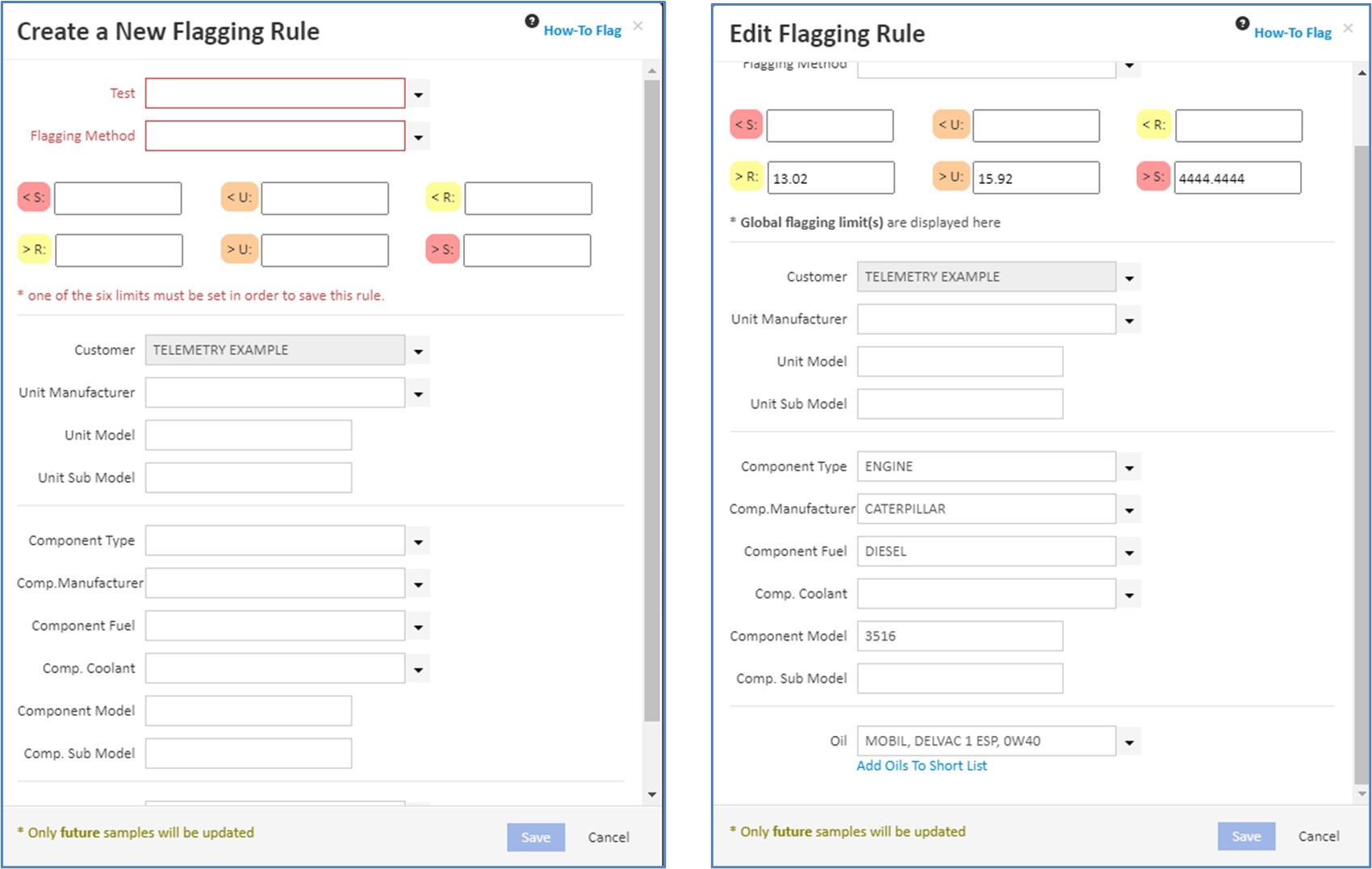This screenshot has height=869, width=1372.
Task: Cancel the Create a New Flagging Rule dialog
Action: point(608,838)
